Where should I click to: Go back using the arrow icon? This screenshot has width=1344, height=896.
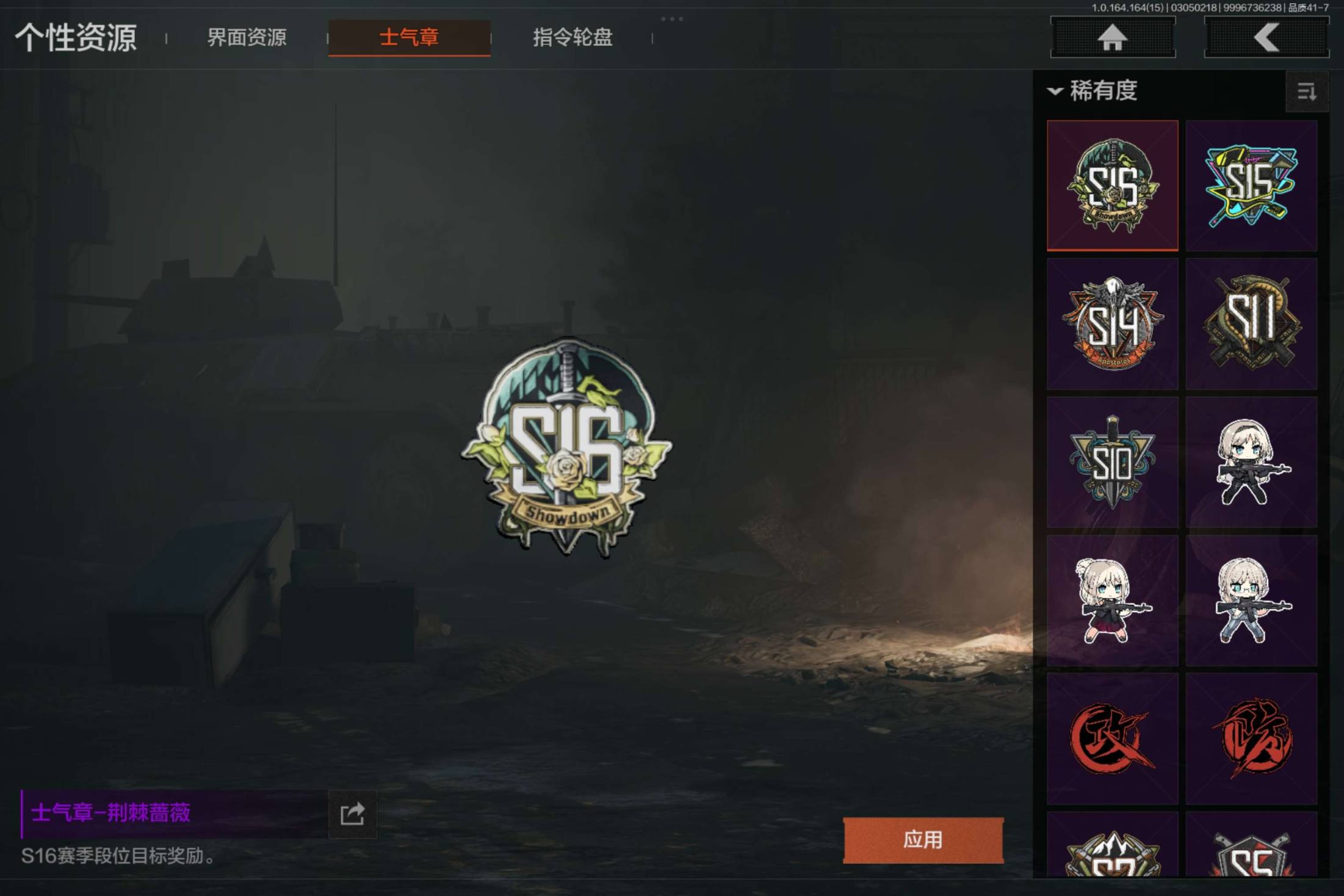[1266, 37]
